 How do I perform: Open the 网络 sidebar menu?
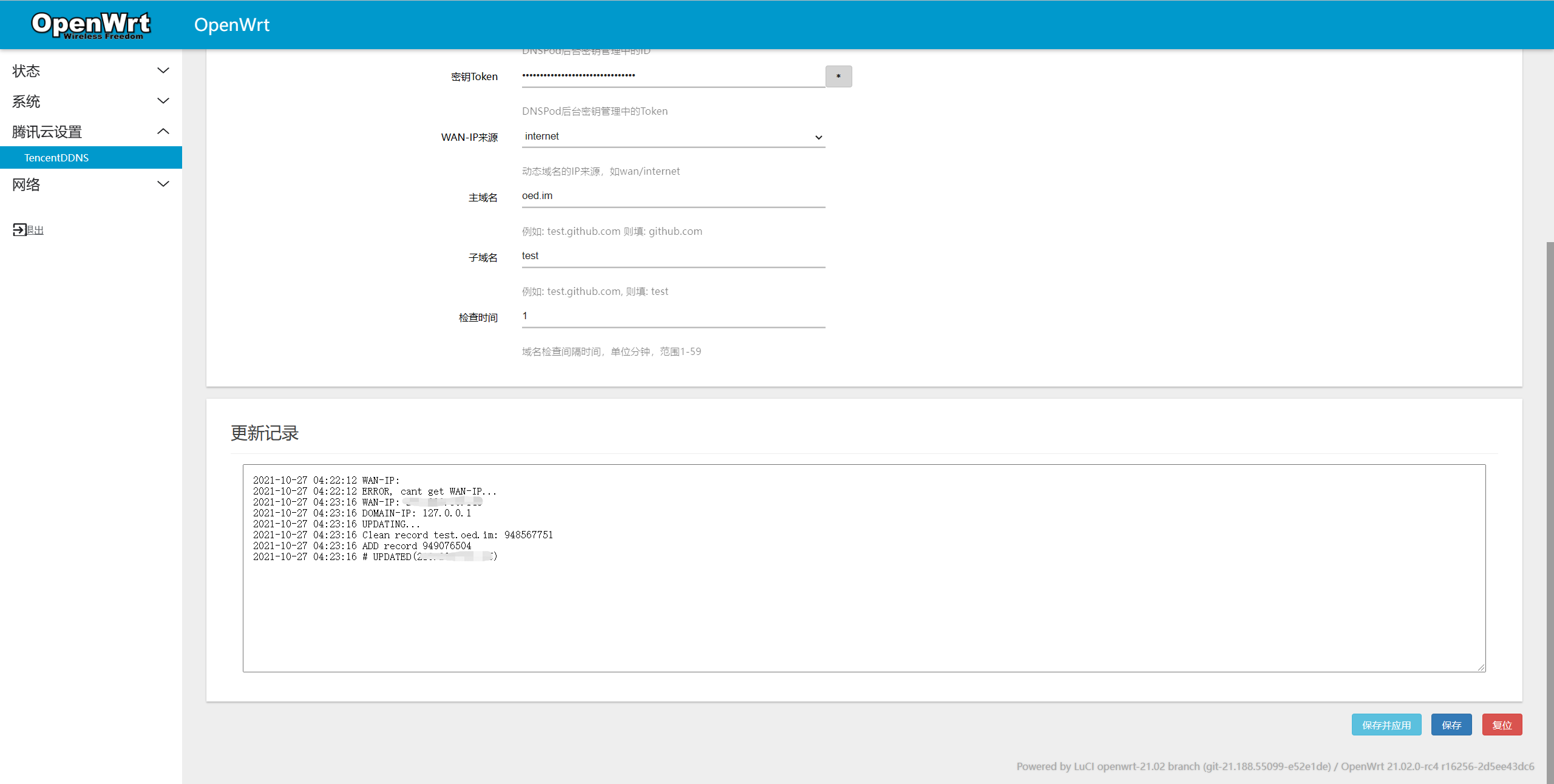(x=91, y=184)
